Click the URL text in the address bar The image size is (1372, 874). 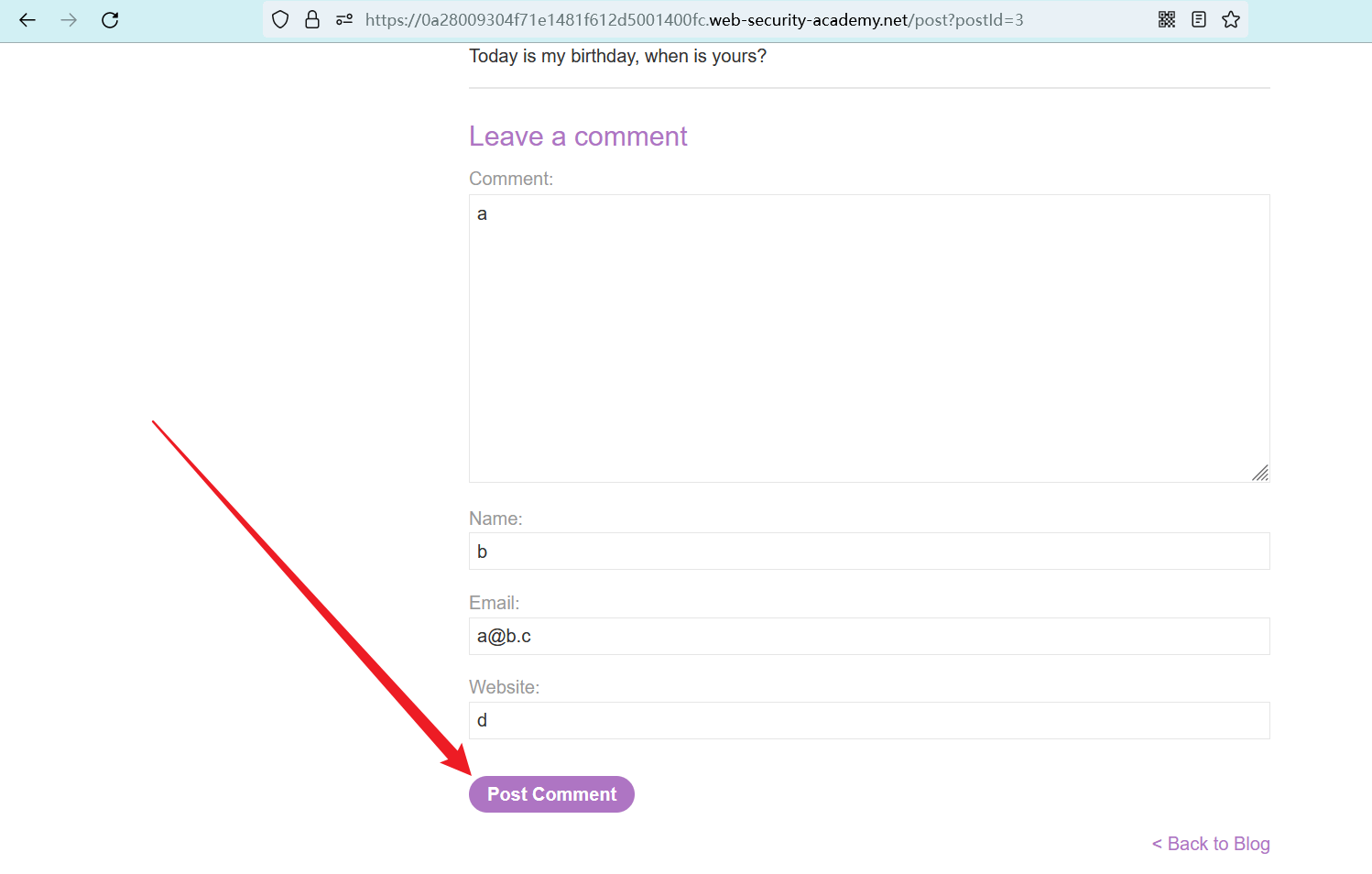(x=694, y=20)
